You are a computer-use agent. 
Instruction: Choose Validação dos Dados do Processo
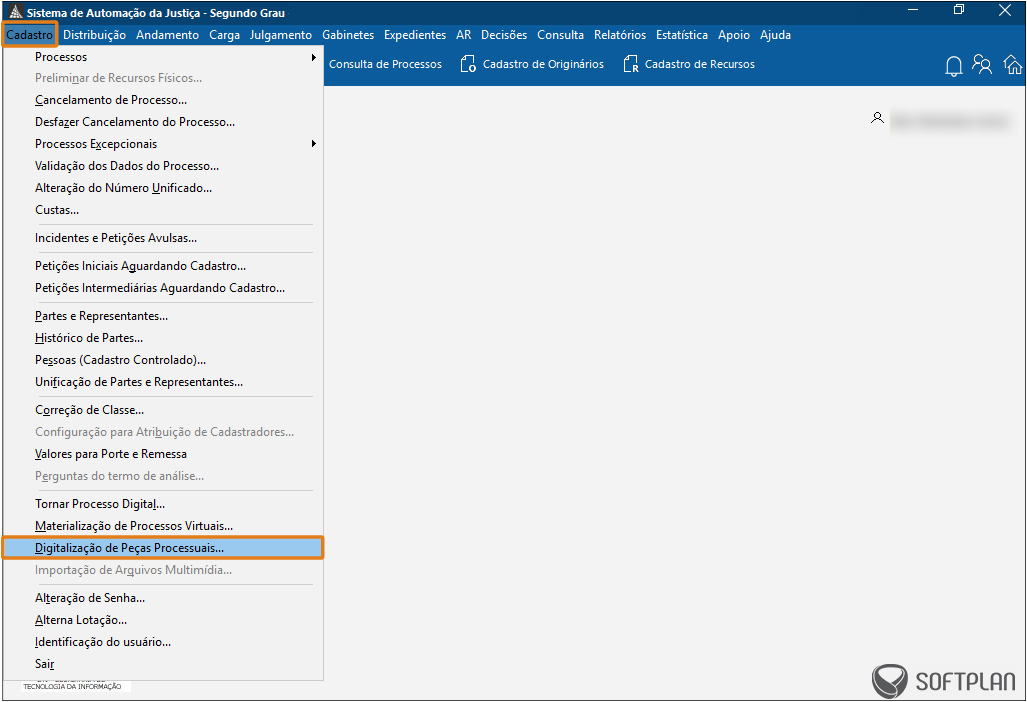click(163, 166)
